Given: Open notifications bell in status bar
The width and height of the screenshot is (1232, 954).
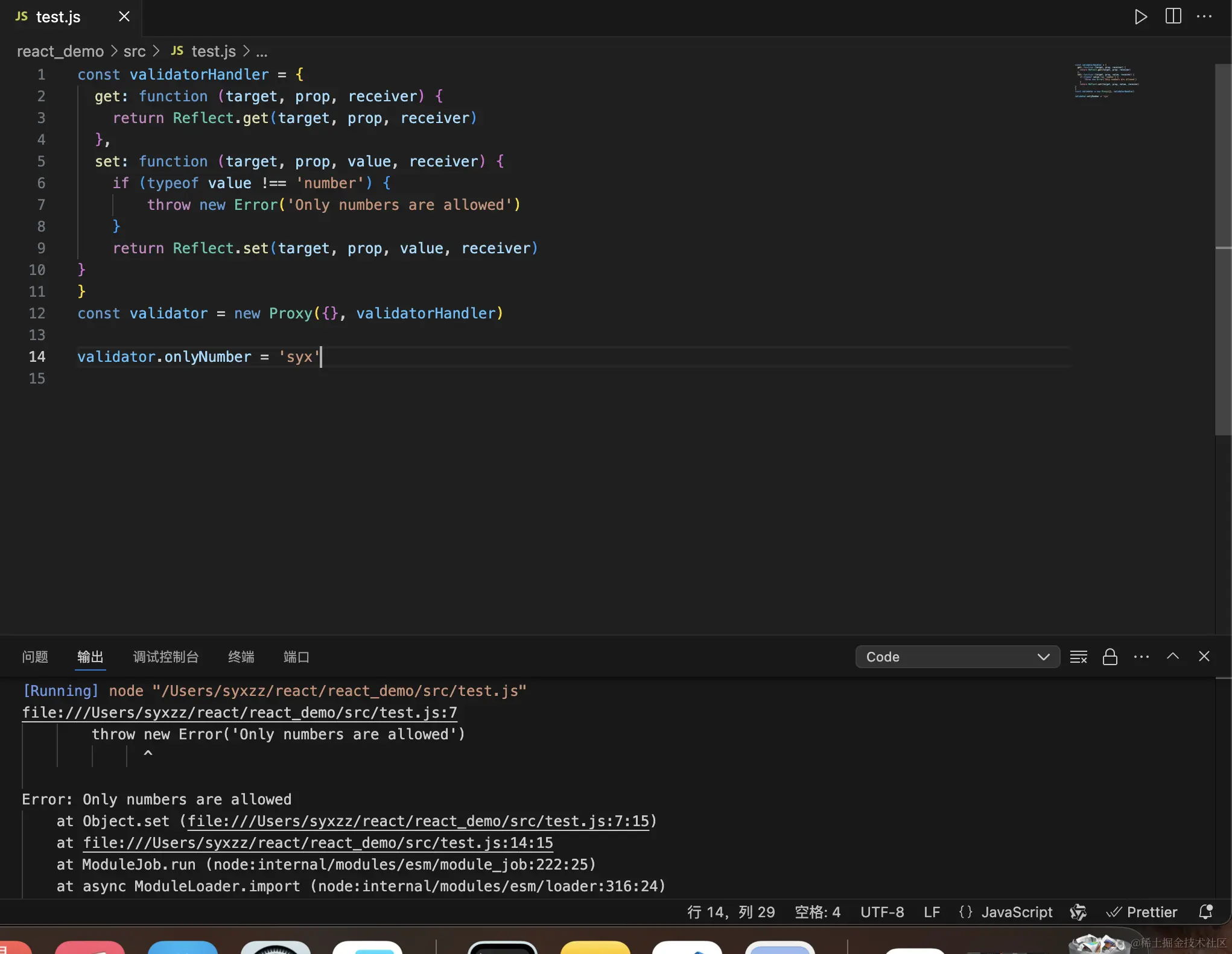Looking at the screenshot, I should tap(1205, 912).
